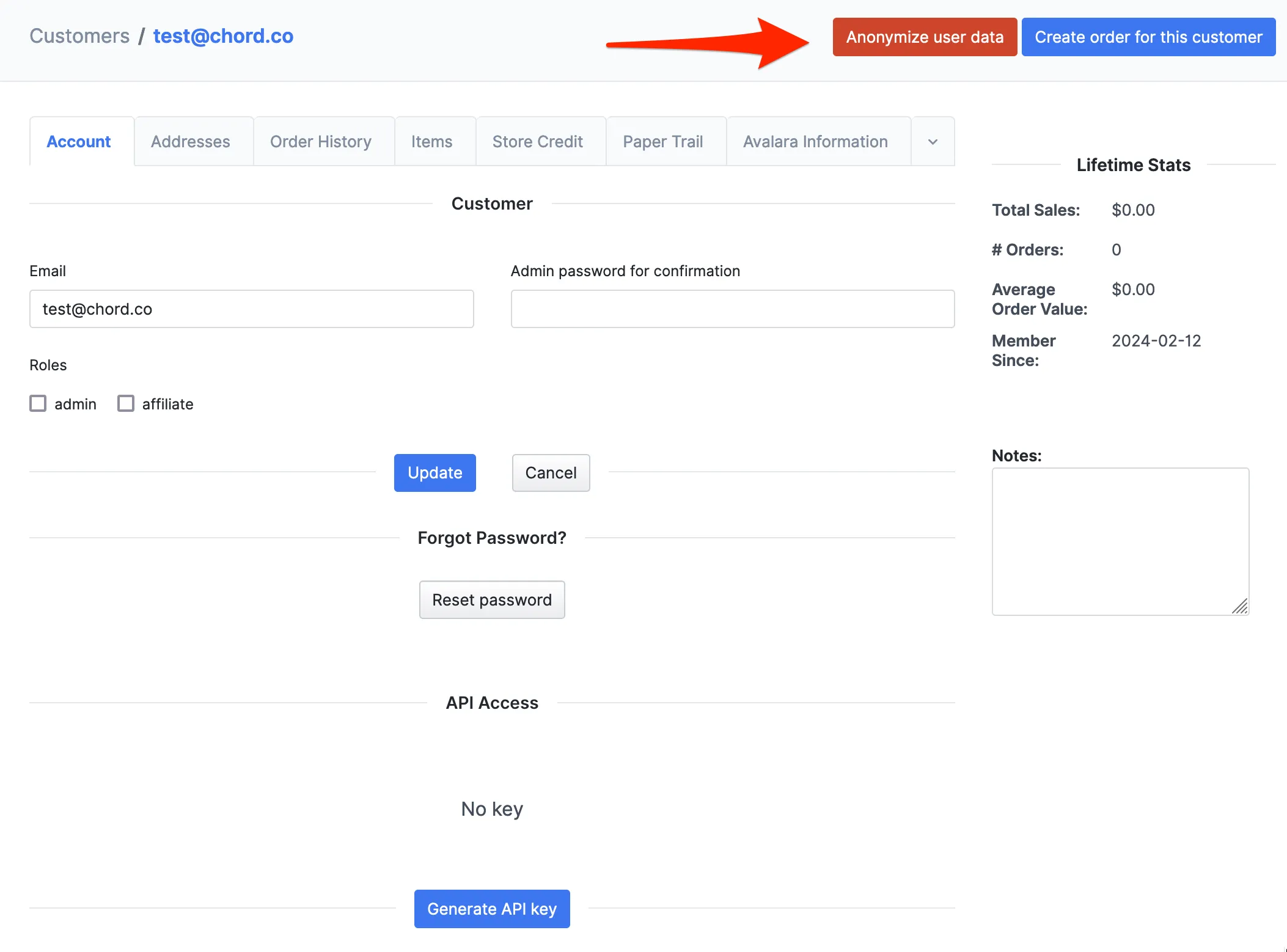Select the Items tab
Image resolution: width=1287 pixels, height=952 pixels.
coord(432,142)
